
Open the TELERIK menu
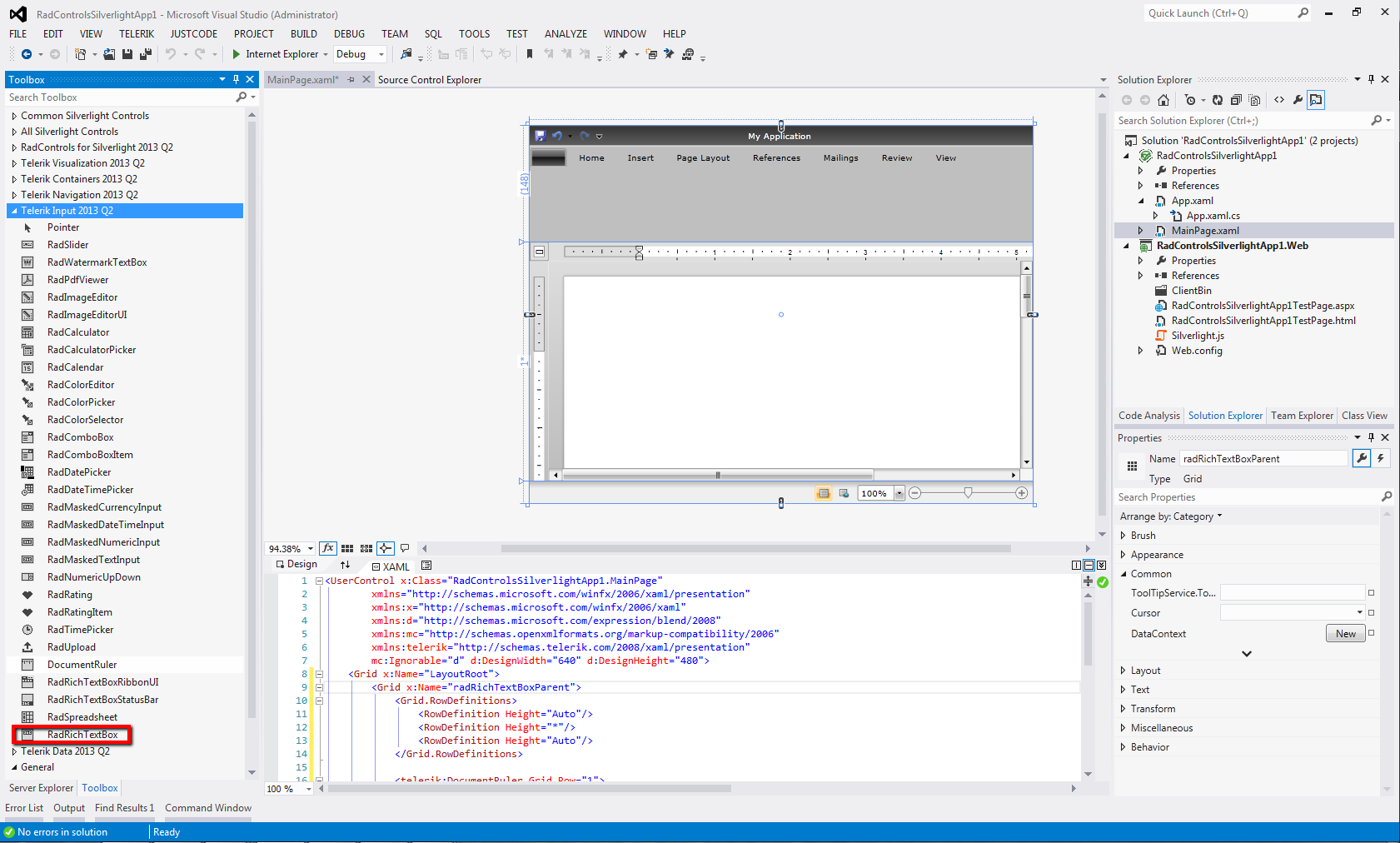137,34
